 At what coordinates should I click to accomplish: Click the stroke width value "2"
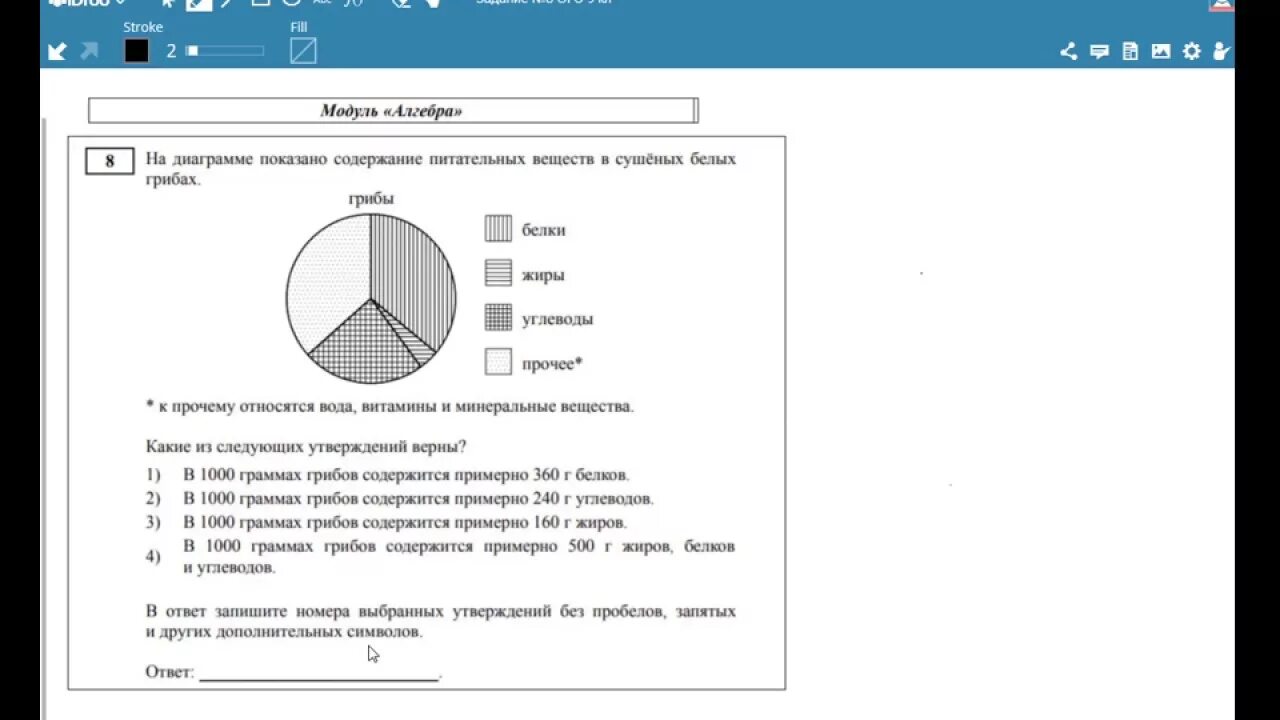tap(171, 51)
